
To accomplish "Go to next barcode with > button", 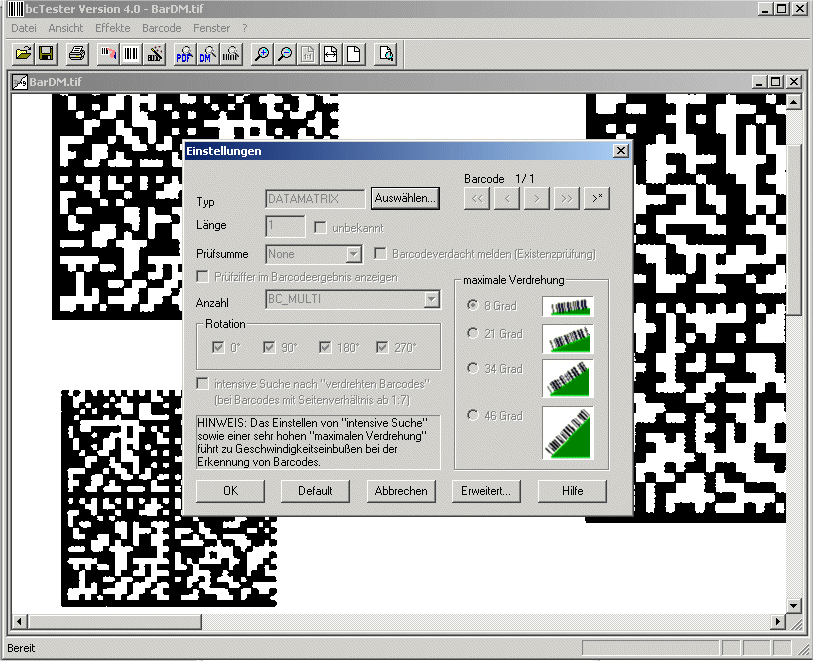I will (537, 199).
